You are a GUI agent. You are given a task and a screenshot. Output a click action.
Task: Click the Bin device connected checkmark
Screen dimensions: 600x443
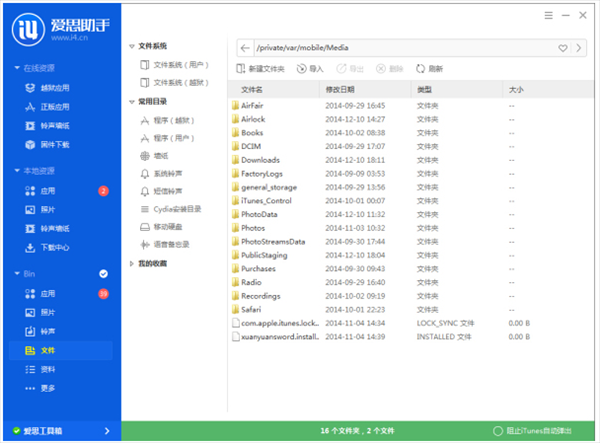pos(103,274)
